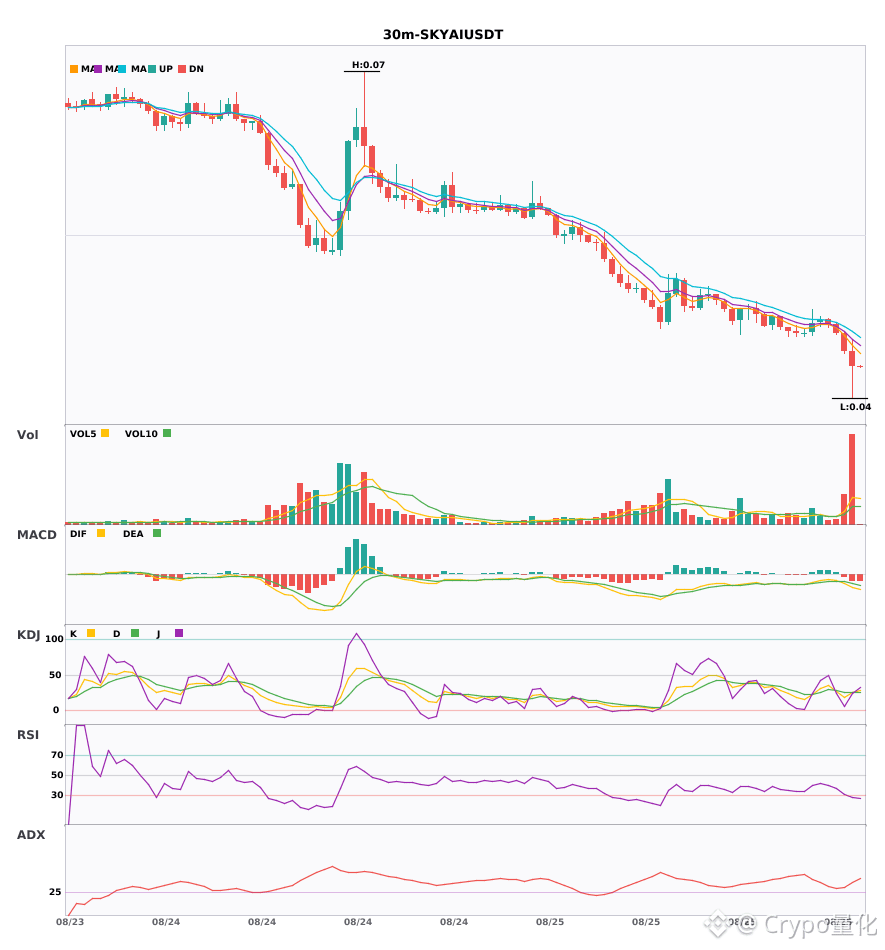Click the DN legend text

click(196, 69)
